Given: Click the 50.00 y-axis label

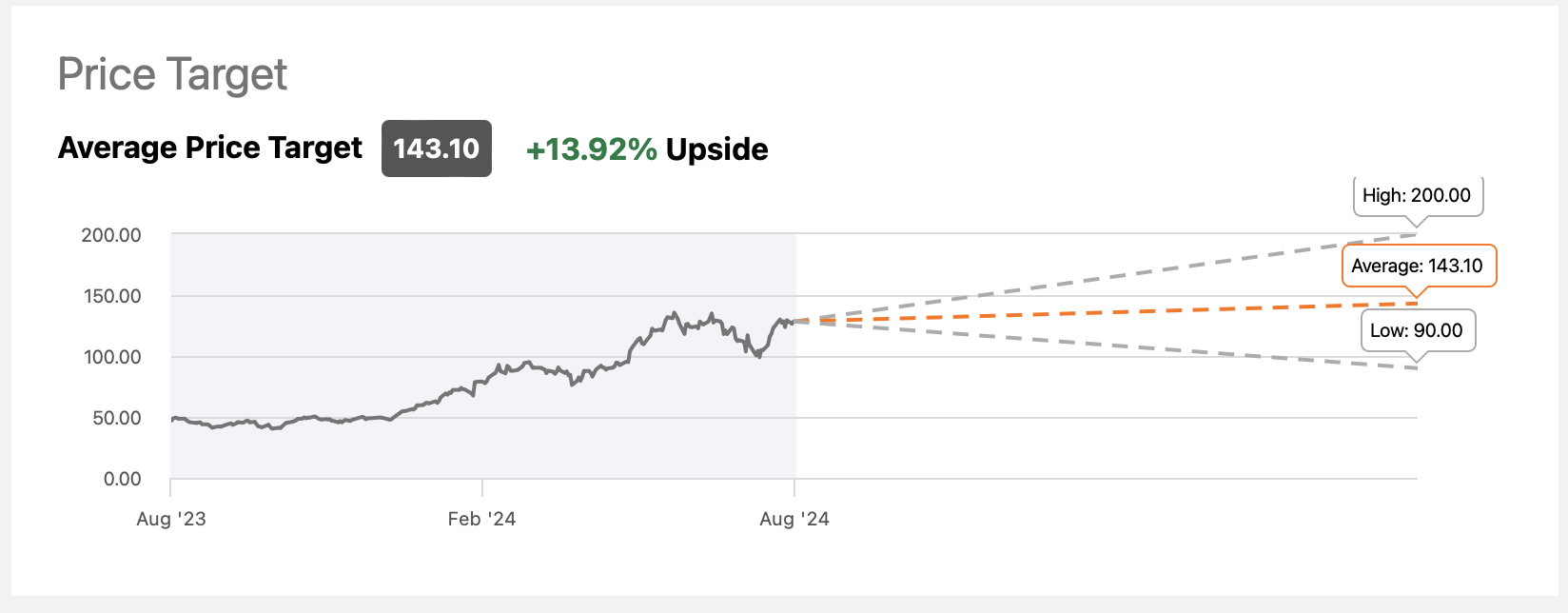Looking at the screenshot, I should click(x=116, y=418).
